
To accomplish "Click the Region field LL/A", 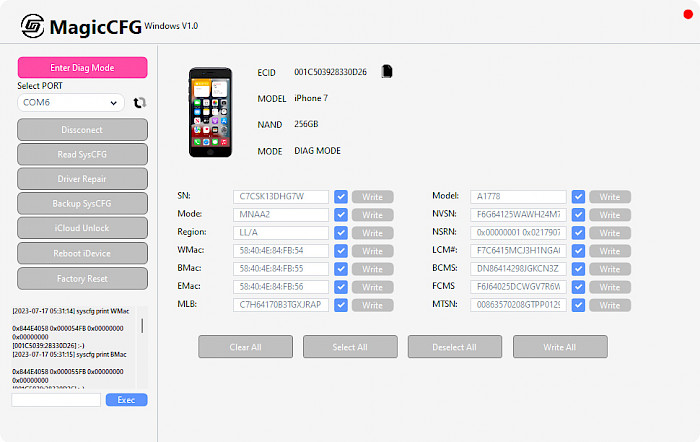I will pos(281,233).
